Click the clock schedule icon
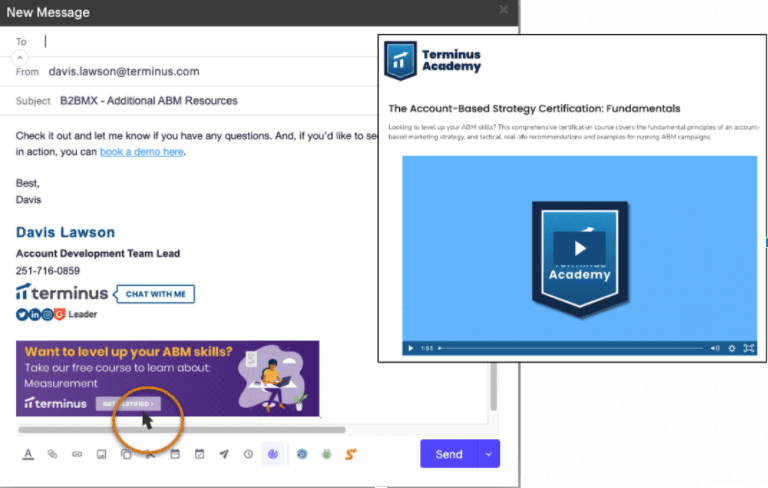 coord(248,454)
